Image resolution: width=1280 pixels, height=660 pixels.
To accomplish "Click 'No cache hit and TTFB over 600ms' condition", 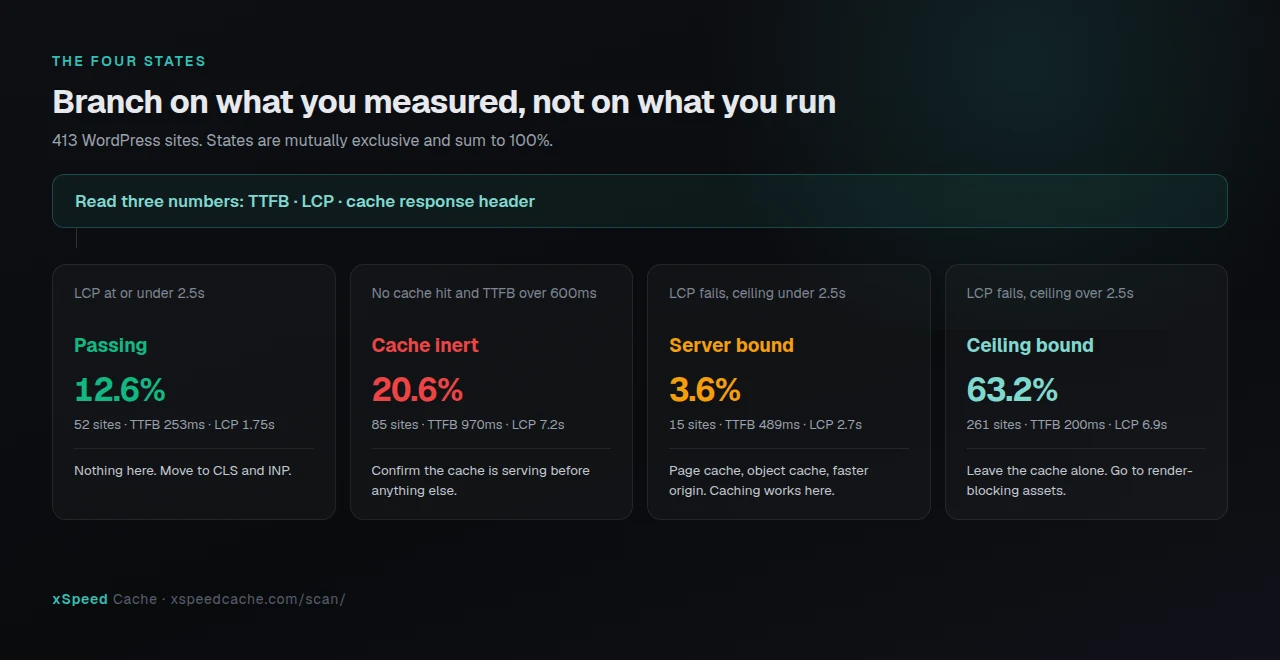I will 484,294.
